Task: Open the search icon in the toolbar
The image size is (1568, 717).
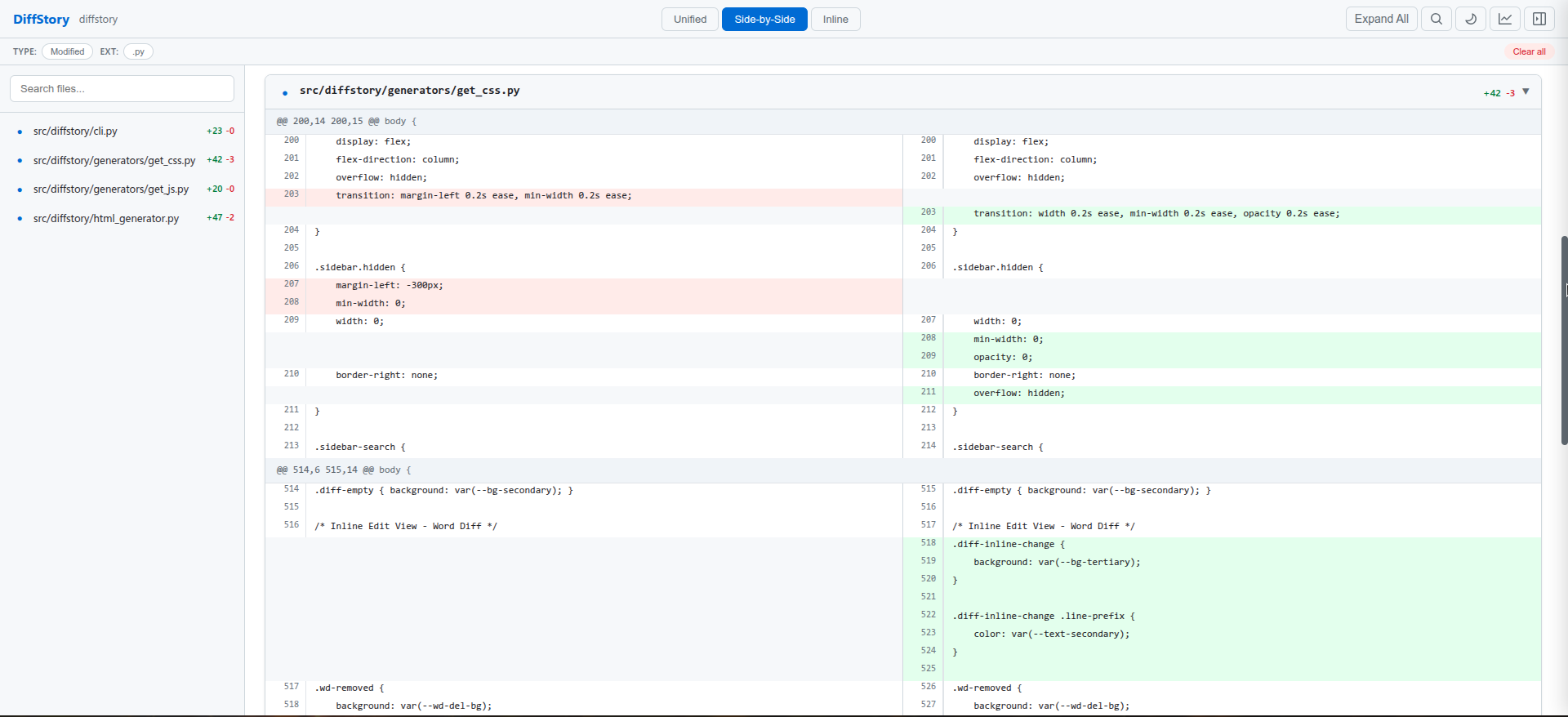Action: [1436, 19]
